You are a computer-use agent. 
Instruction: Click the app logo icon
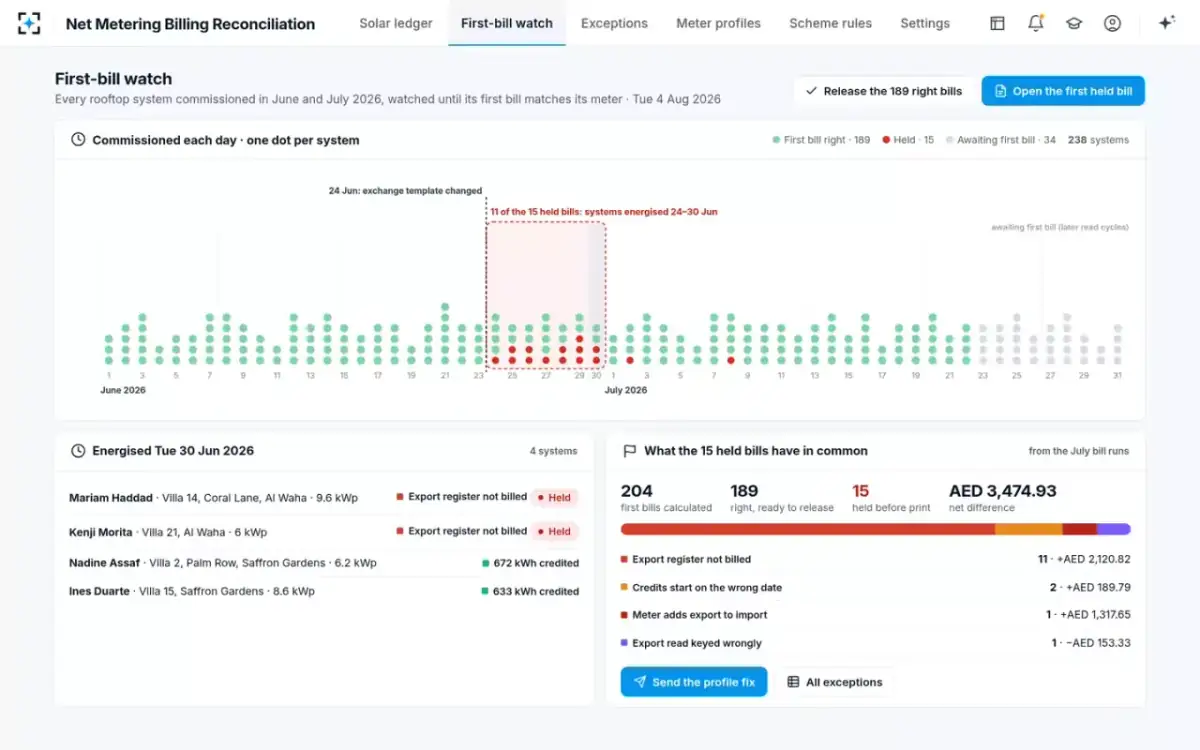point(30,23)
